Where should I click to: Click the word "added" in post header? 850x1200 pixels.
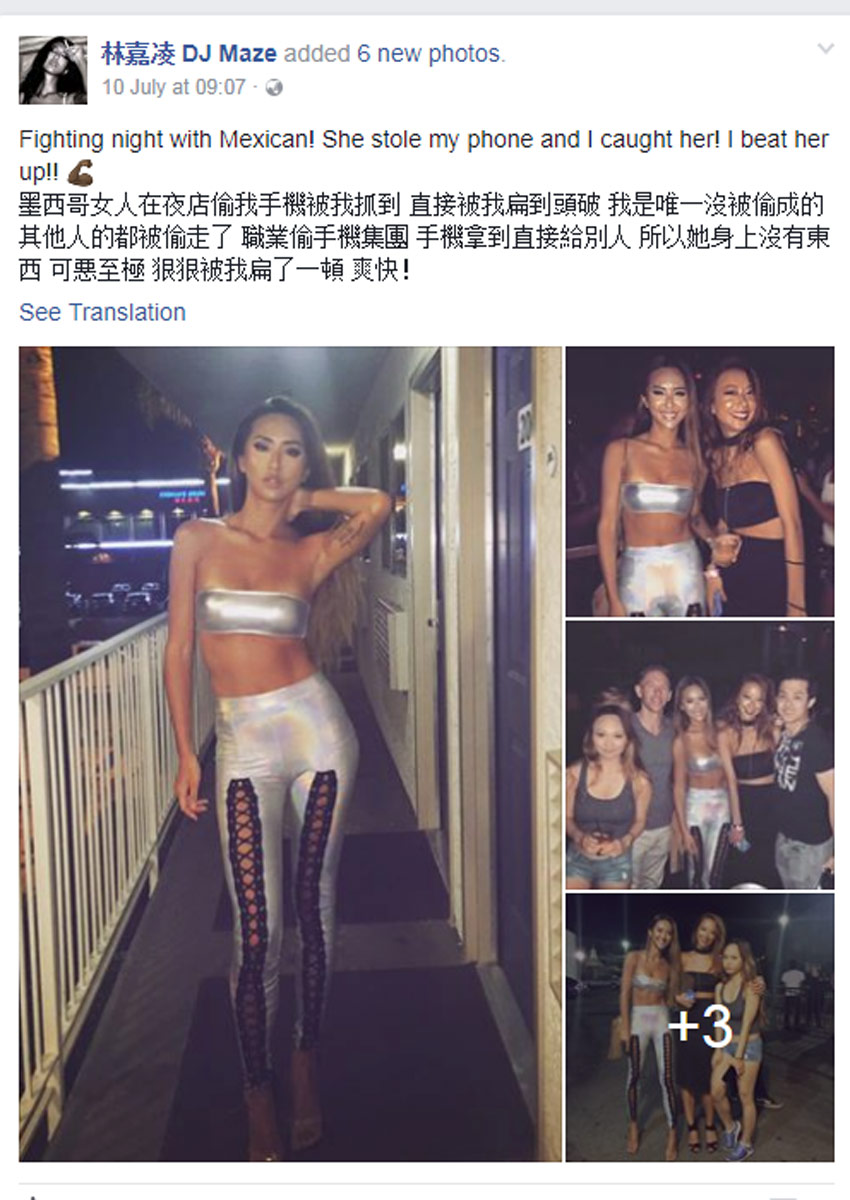(x=318, y=54)
